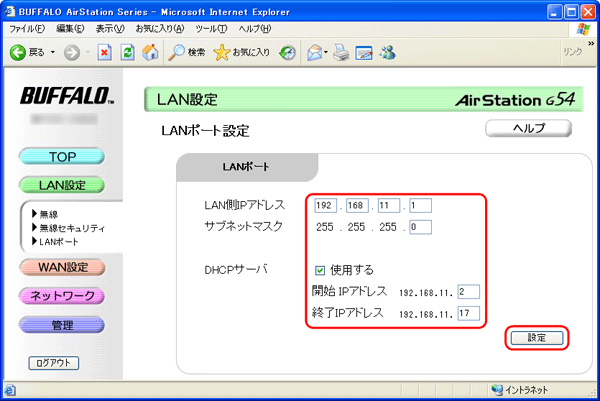This screenshot has width=600, height=401.
Task: Click subnet mask last octet field
Action: point(420,227)
